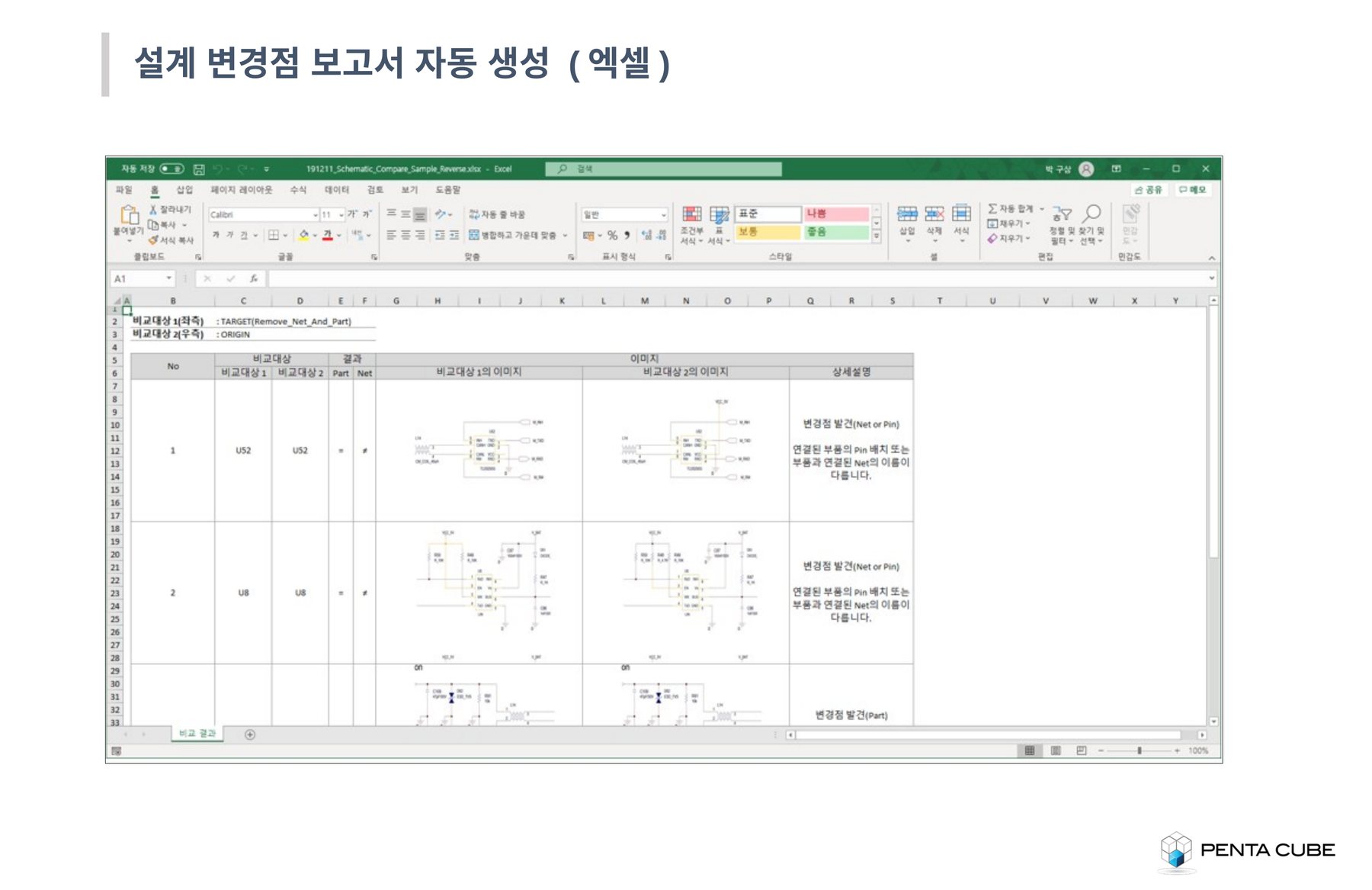Click the comma style icon
Screen dimensions: 1372x890
tap(627, 235)
